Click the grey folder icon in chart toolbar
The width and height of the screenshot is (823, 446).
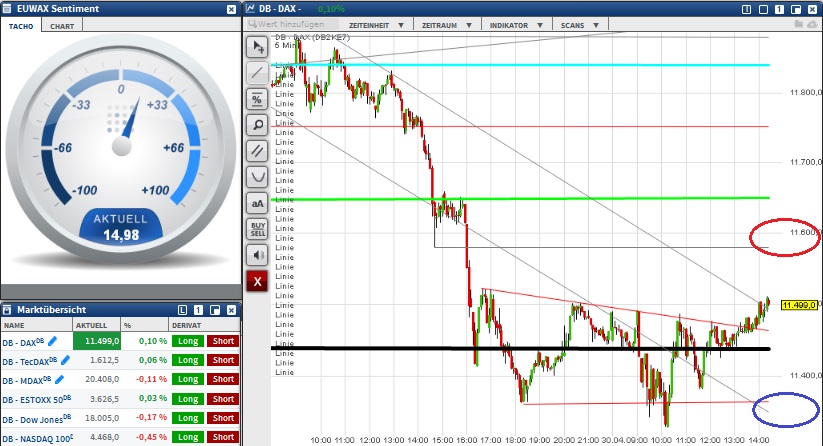799,24
